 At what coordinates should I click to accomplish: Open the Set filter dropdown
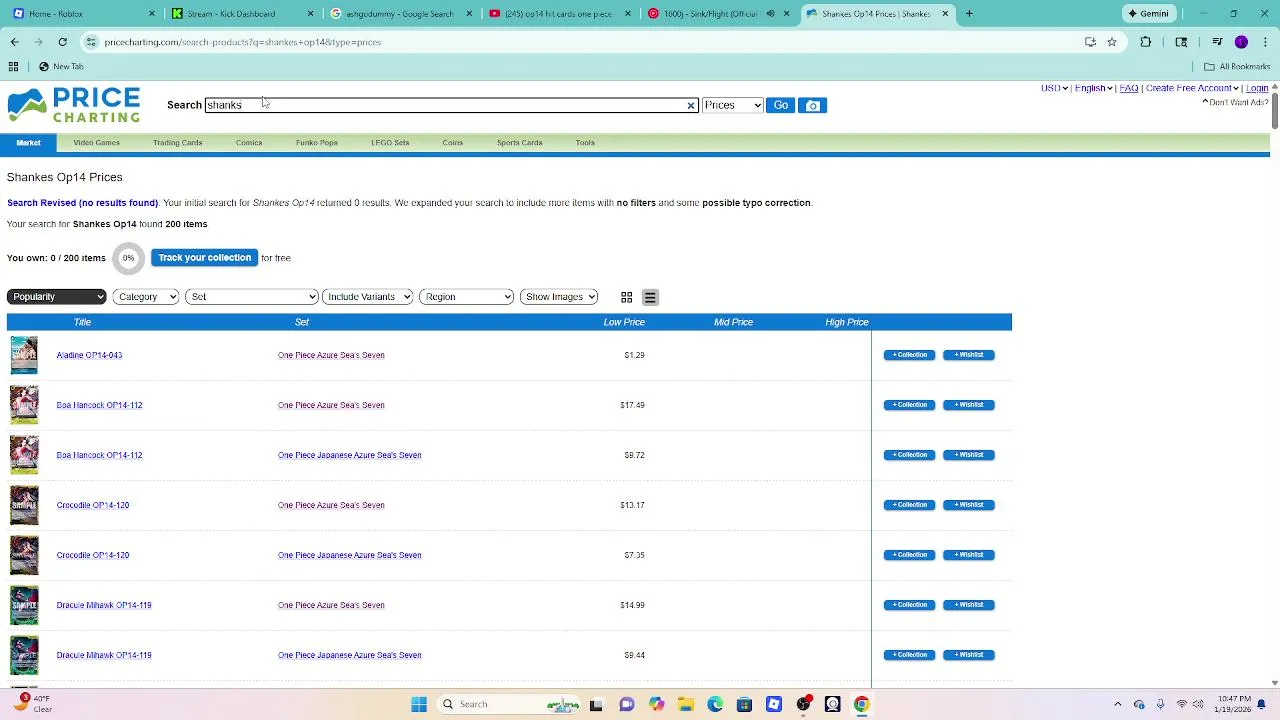[251, 297]
